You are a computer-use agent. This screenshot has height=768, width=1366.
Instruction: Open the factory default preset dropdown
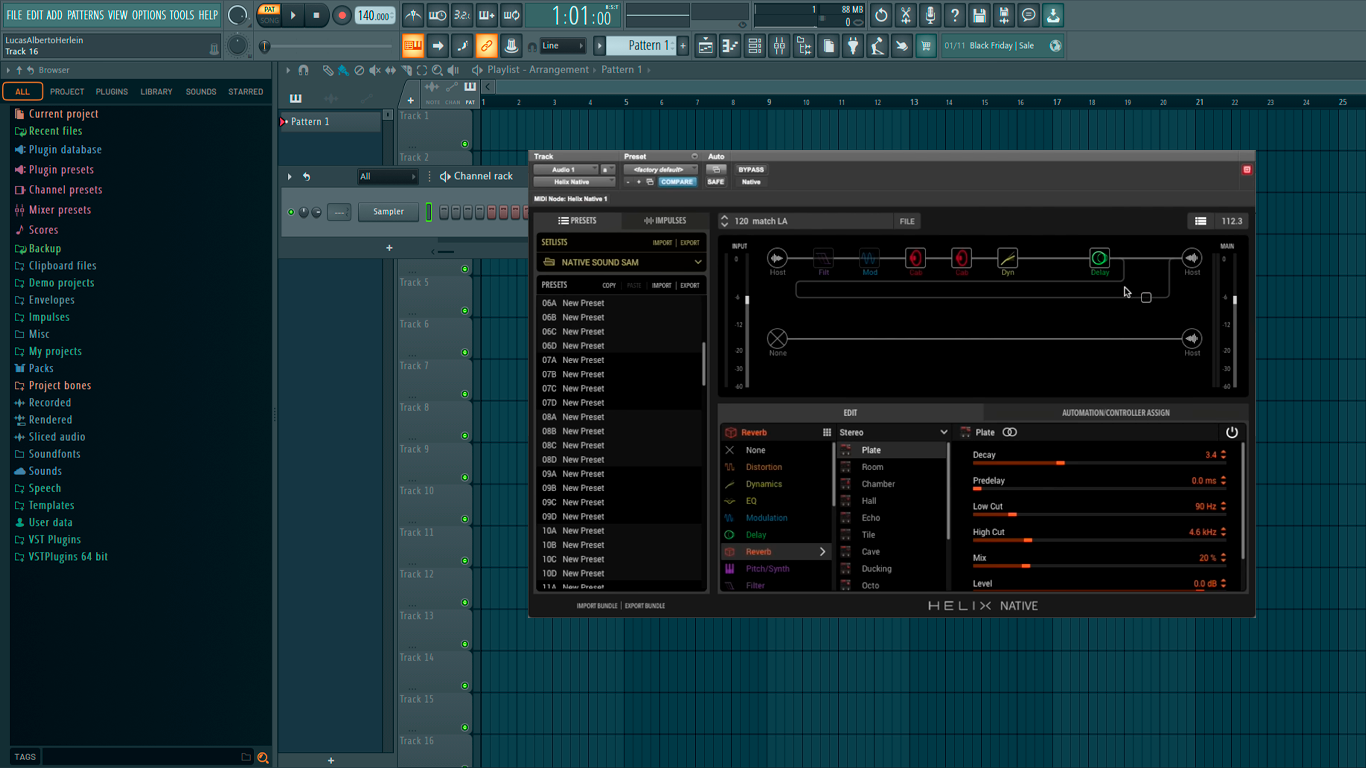tap(660, 170)
